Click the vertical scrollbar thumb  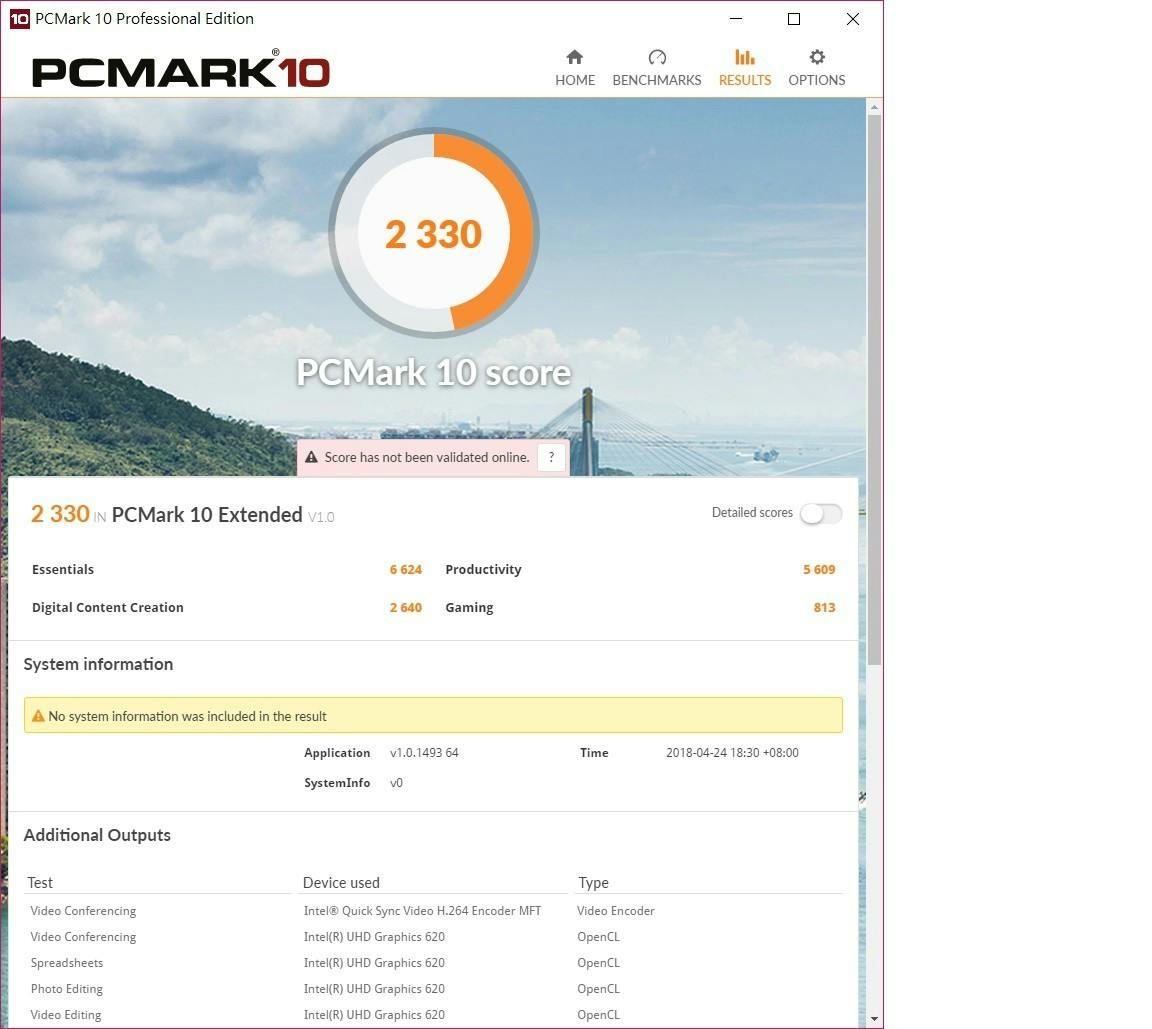pyautogui.click(x=874, y=390)
